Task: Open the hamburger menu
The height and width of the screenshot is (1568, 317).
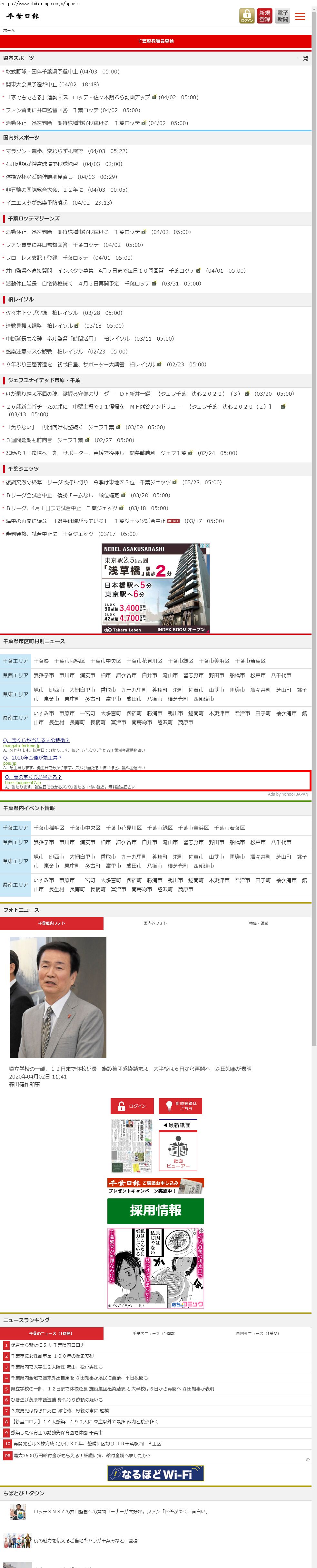Action: [x=300, y=16]
